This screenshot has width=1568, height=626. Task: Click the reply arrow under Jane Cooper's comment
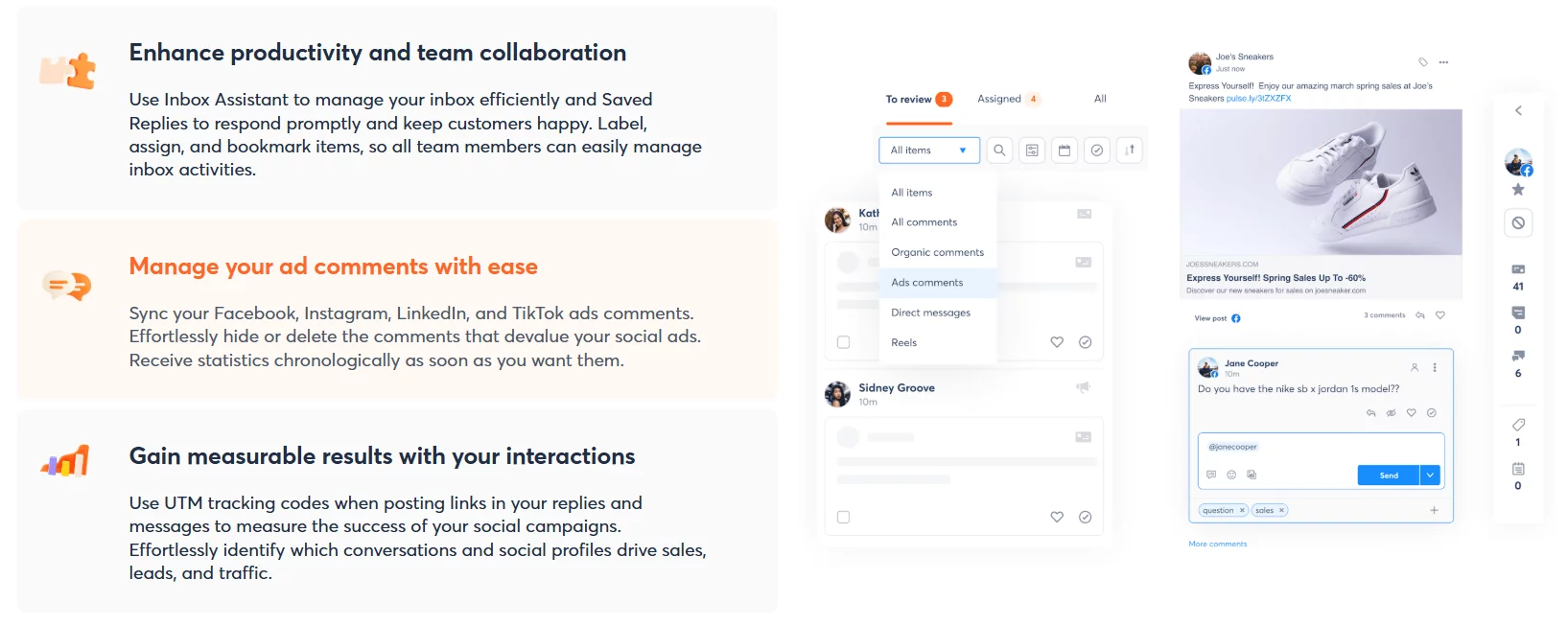[1371, 413]
